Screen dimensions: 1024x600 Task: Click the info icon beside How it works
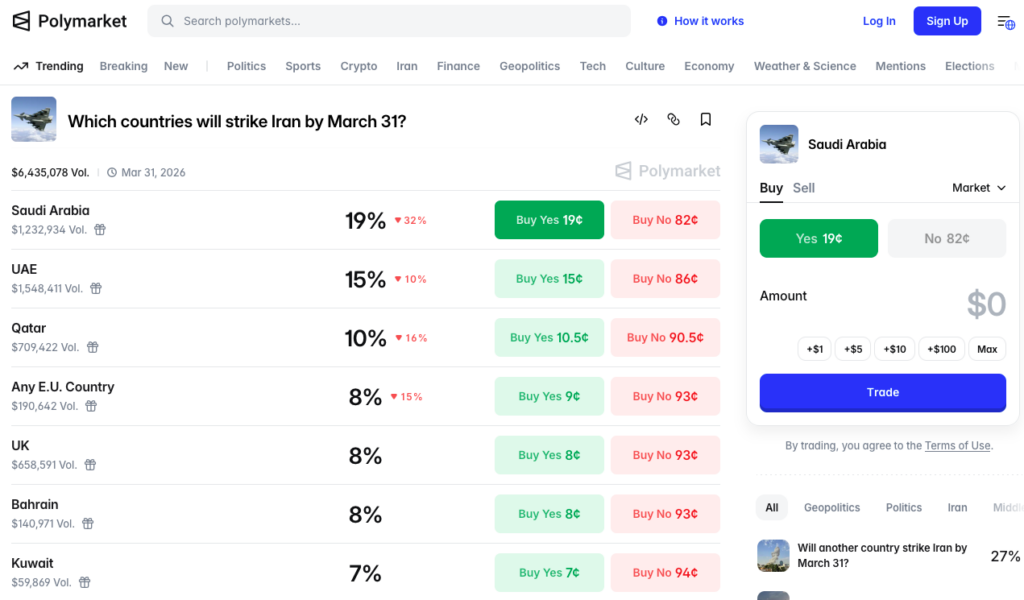[662, 21]
